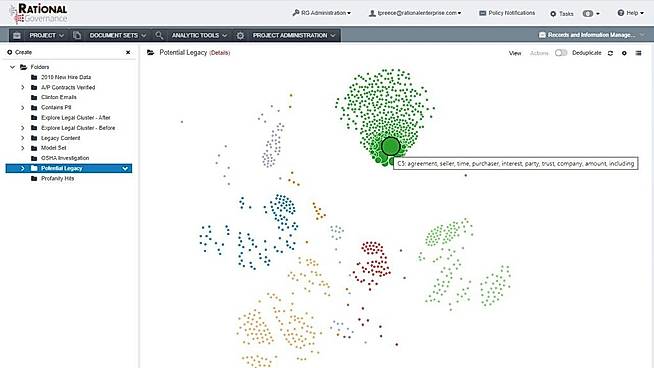Open the View menu in toolbar

515,53
